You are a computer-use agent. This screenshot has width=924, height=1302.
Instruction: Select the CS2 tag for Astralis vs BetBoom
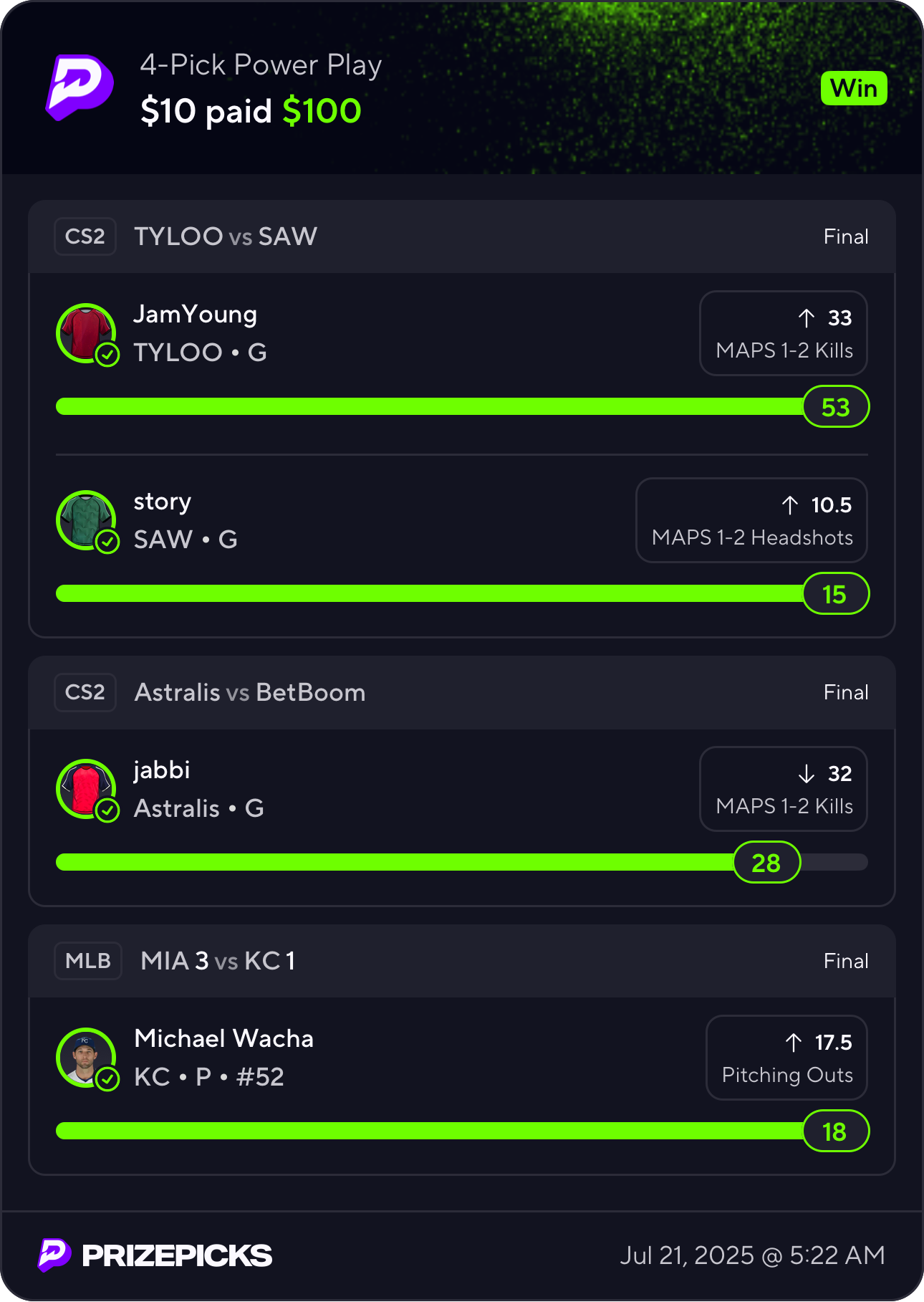coord(85,692)
